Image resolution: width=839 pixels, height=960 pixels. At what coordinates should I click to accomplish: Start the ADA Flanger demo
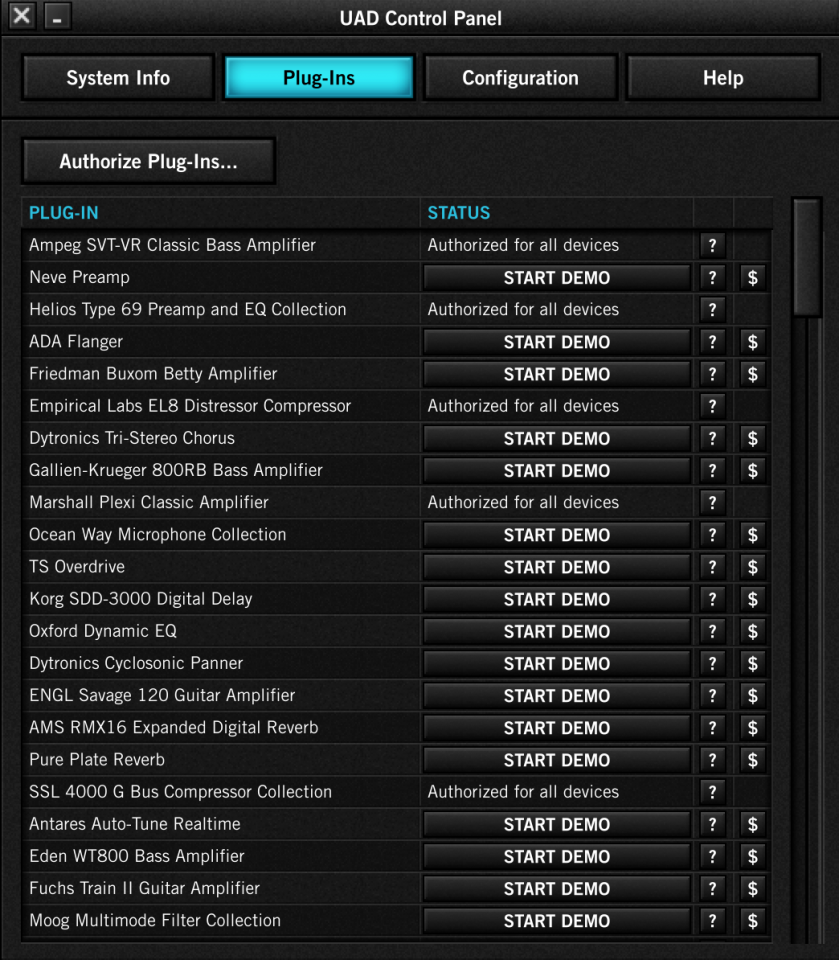point(557,342)
